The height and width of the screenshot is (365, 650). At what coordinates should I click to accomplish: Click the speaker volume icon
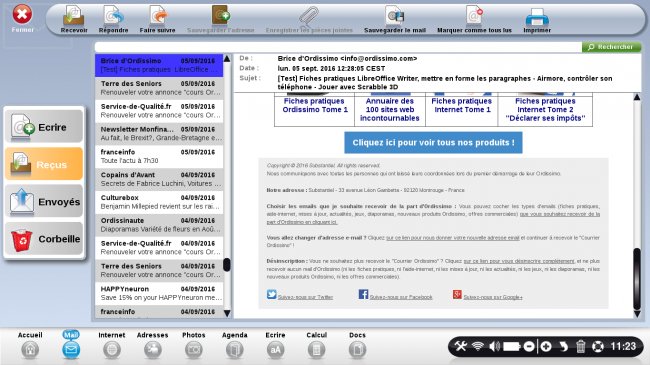click(494, 346)
